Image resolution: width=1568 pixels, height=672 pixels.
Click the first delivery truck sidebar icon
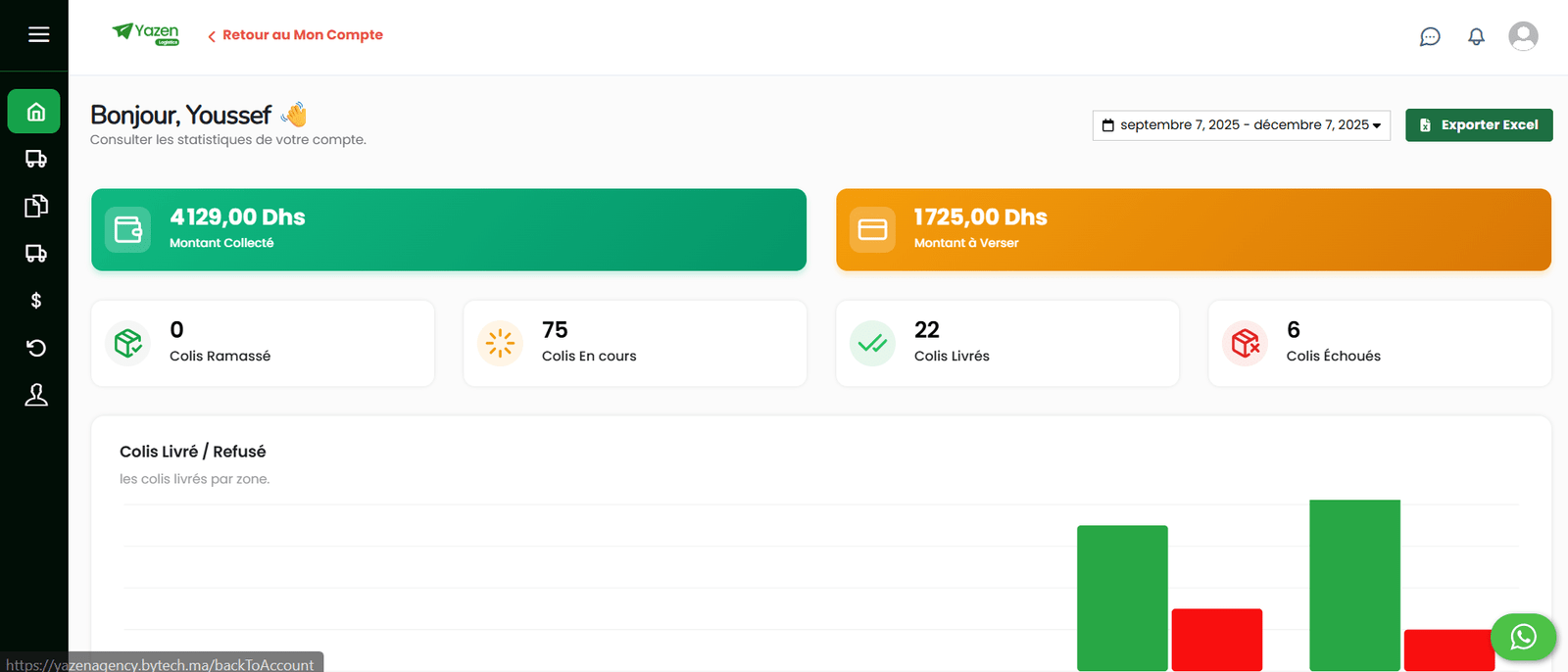coord(35,159)
